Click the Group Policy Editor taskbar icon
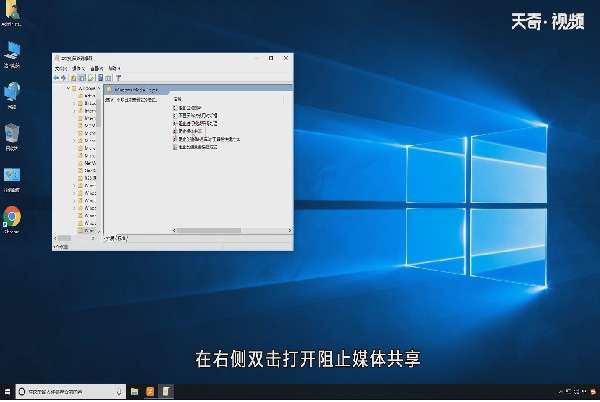 pos(166,392)
